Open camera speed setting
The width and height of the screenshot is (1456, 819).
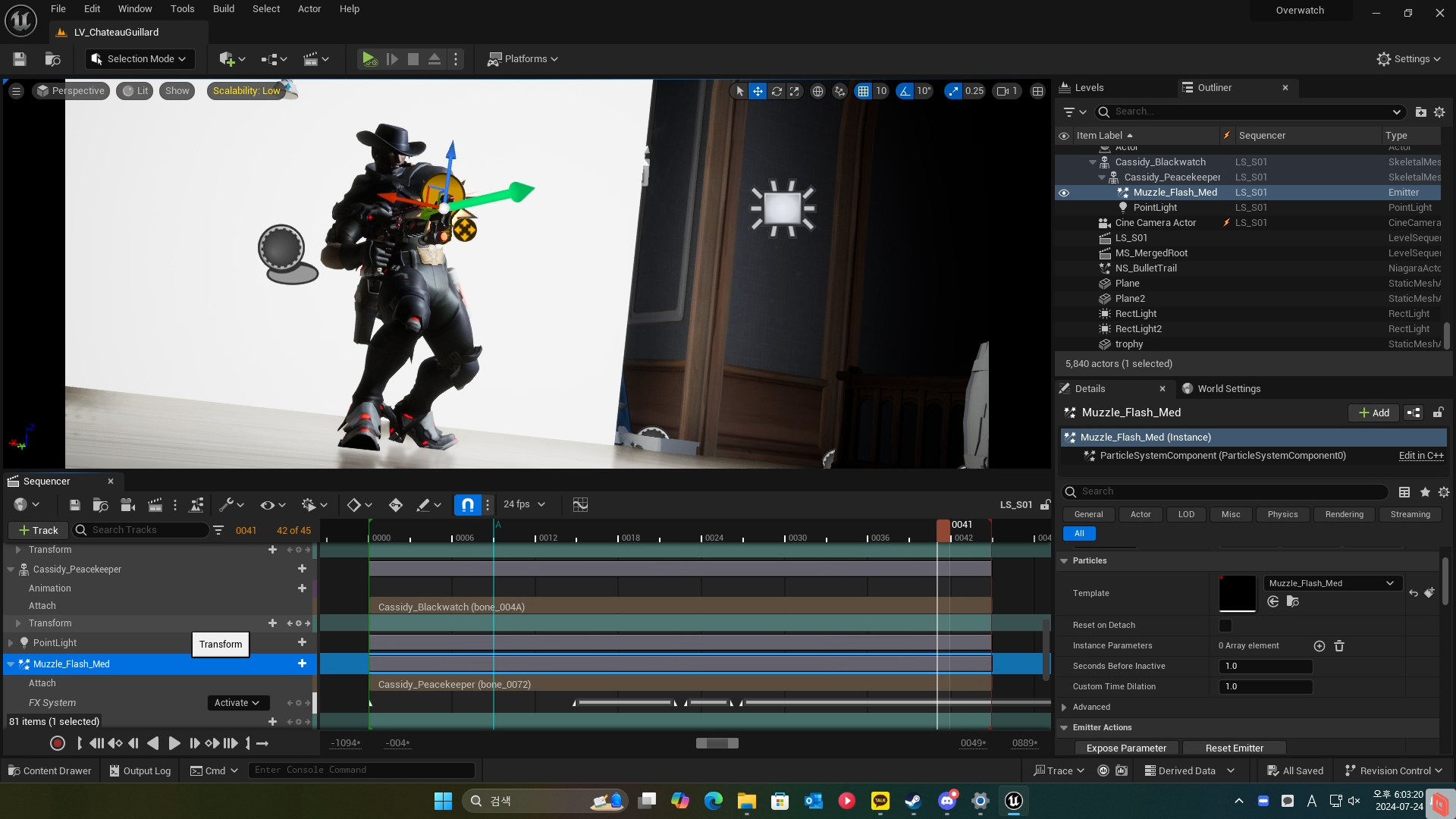click(1008, 91)
